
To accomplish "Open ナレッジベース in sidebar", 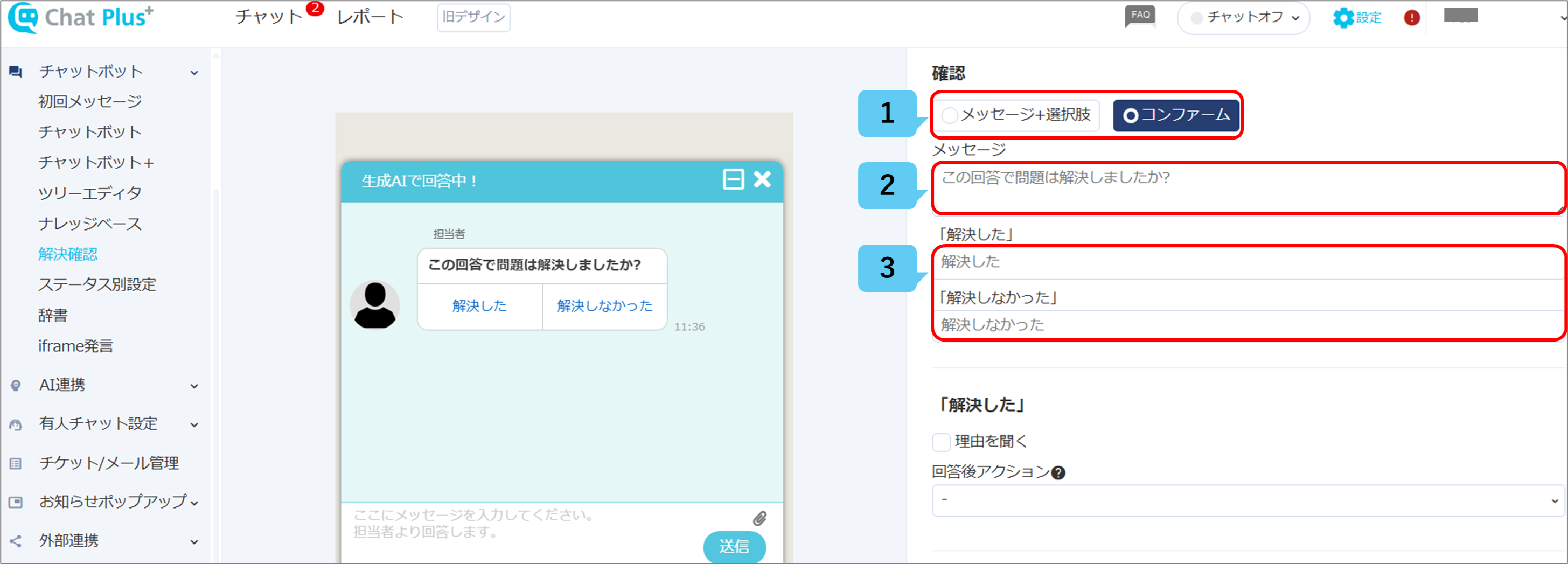I will (x=90, y=224).
